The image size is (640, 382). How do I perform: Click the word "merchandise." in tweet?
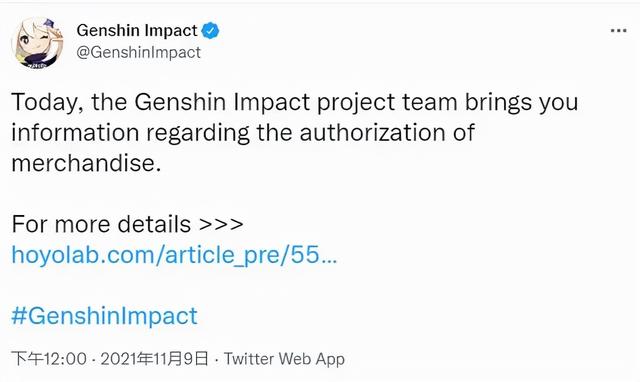point(86,163)
